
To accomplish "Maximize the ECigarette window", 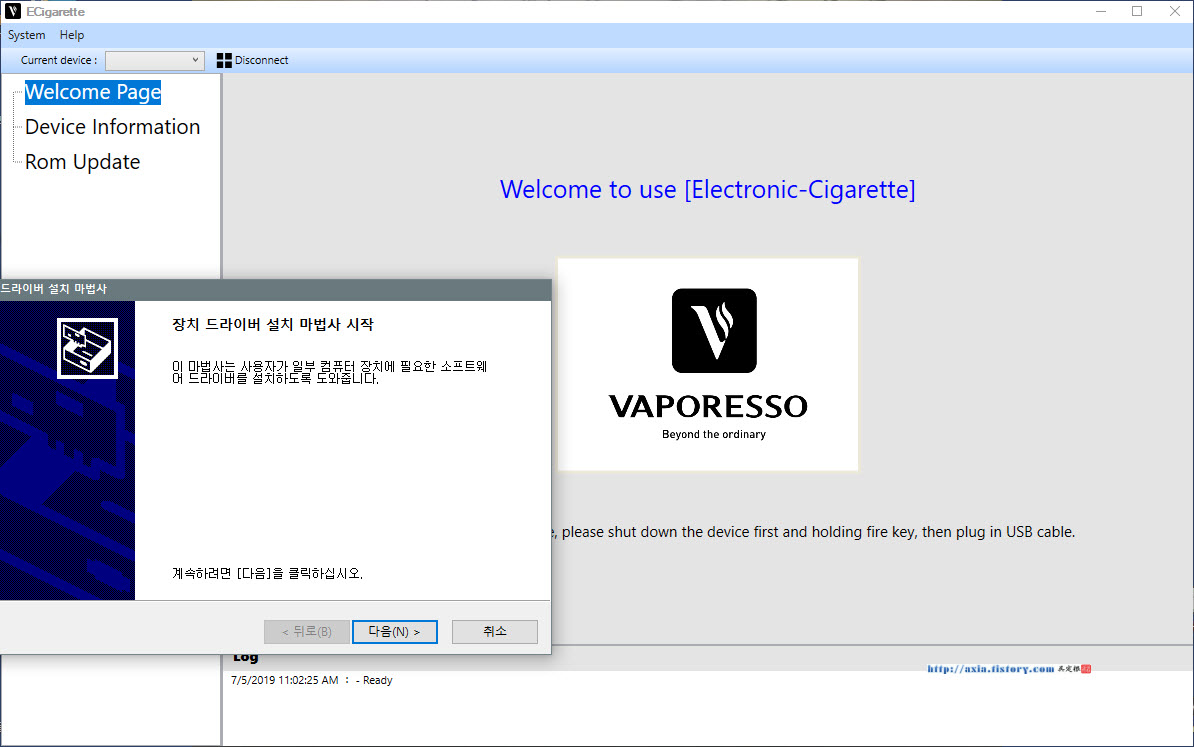I will coord(1137,11).
